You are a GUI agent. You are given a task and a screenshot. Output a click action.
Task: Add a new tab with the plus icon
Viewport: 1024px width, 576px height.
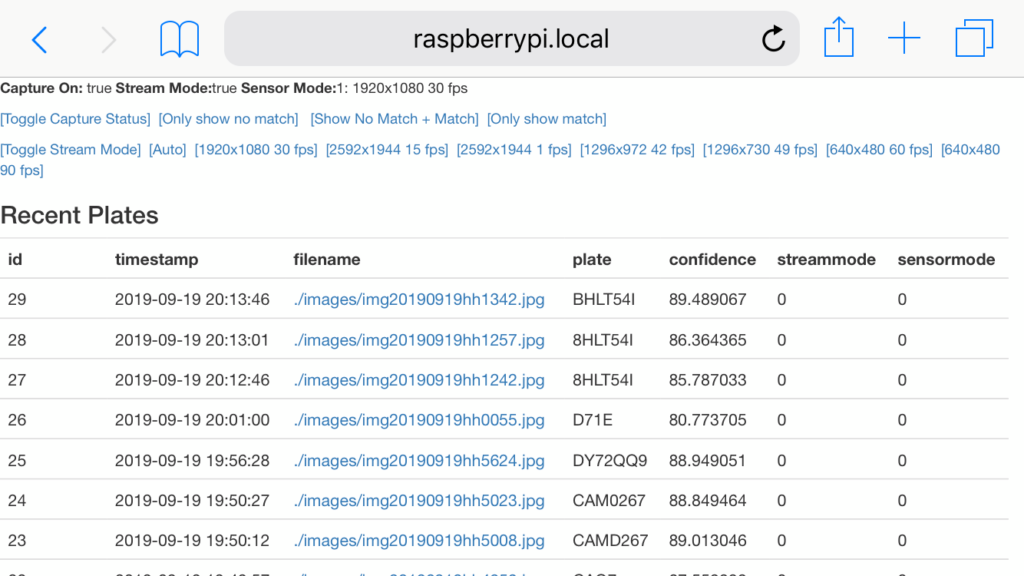[x=904, y=40]
